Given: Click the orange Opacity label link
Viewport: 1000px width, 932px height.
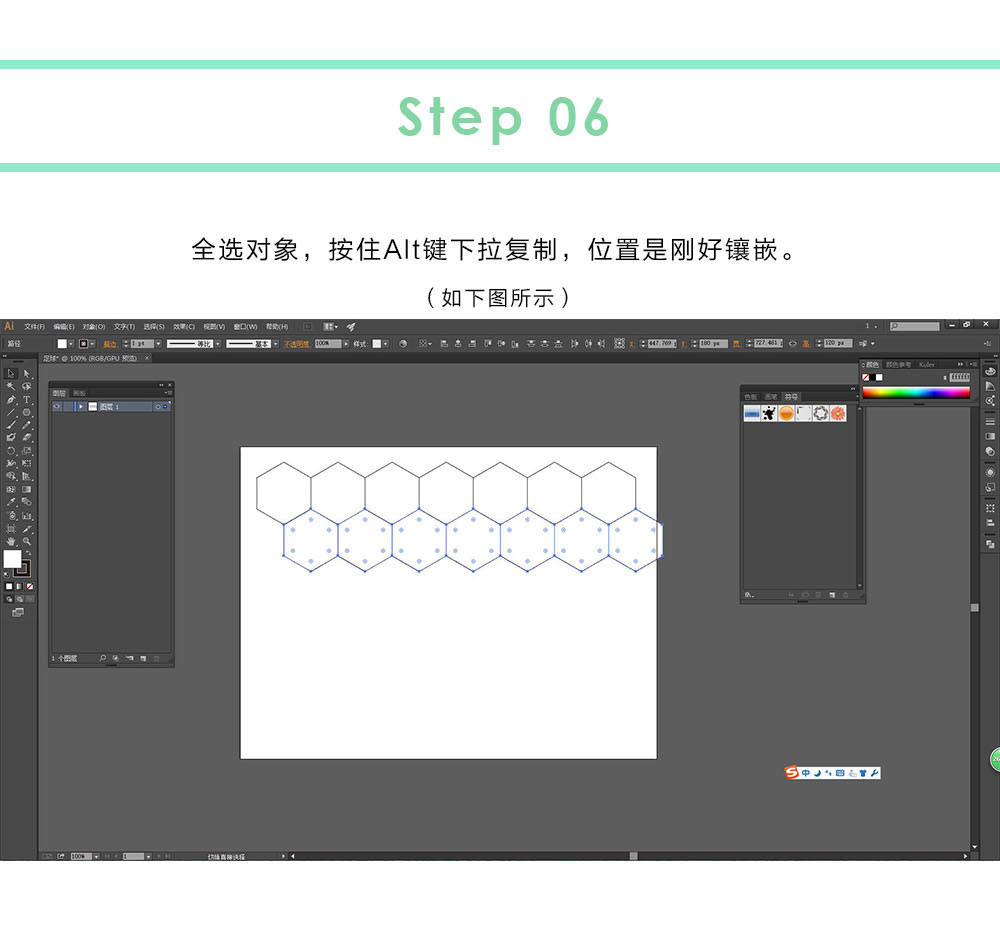Looking at the screenshot, I should pos(296,344).
